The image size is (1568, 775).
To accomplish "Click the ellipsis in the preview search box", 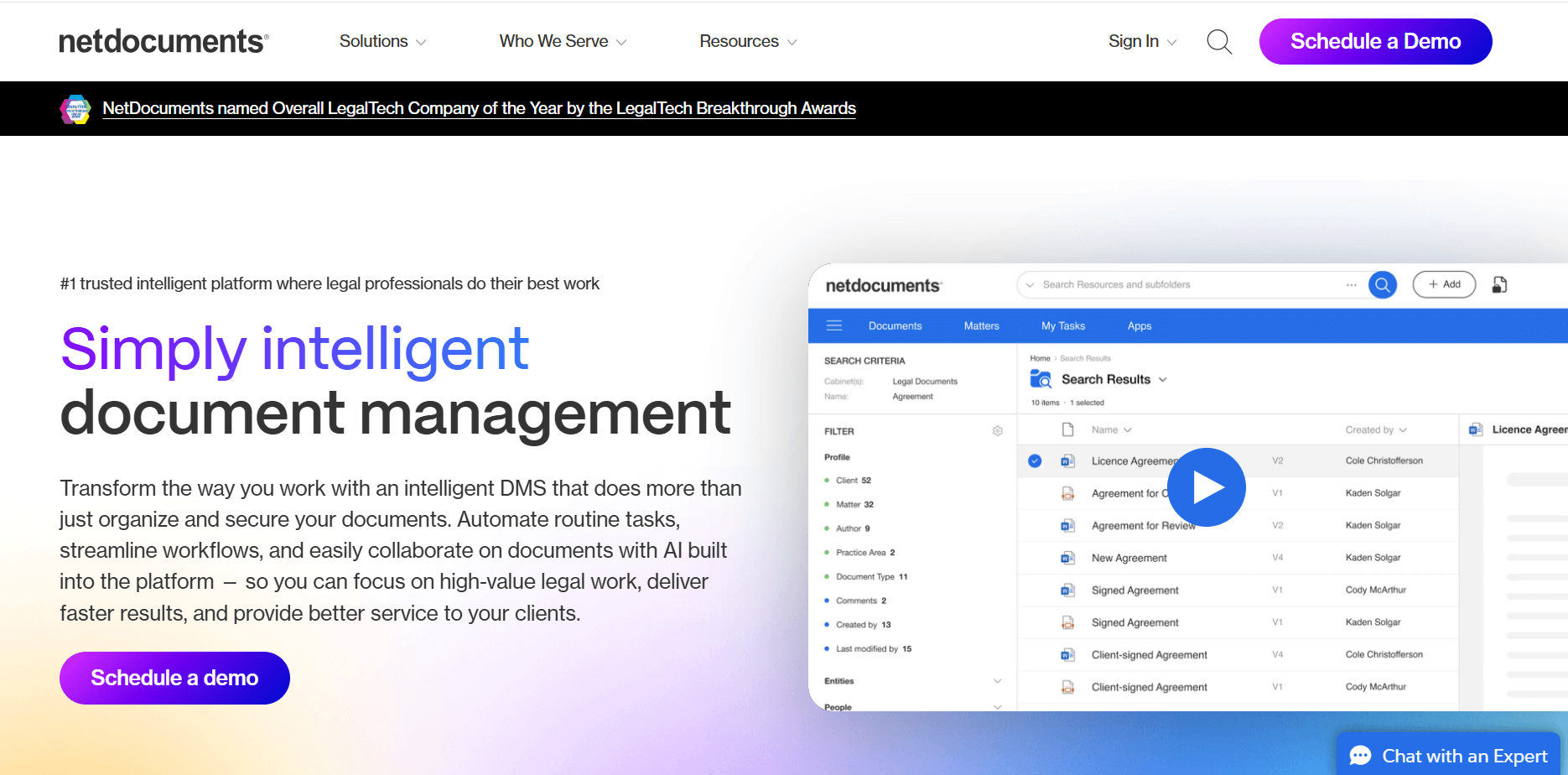I will 1352,285.
